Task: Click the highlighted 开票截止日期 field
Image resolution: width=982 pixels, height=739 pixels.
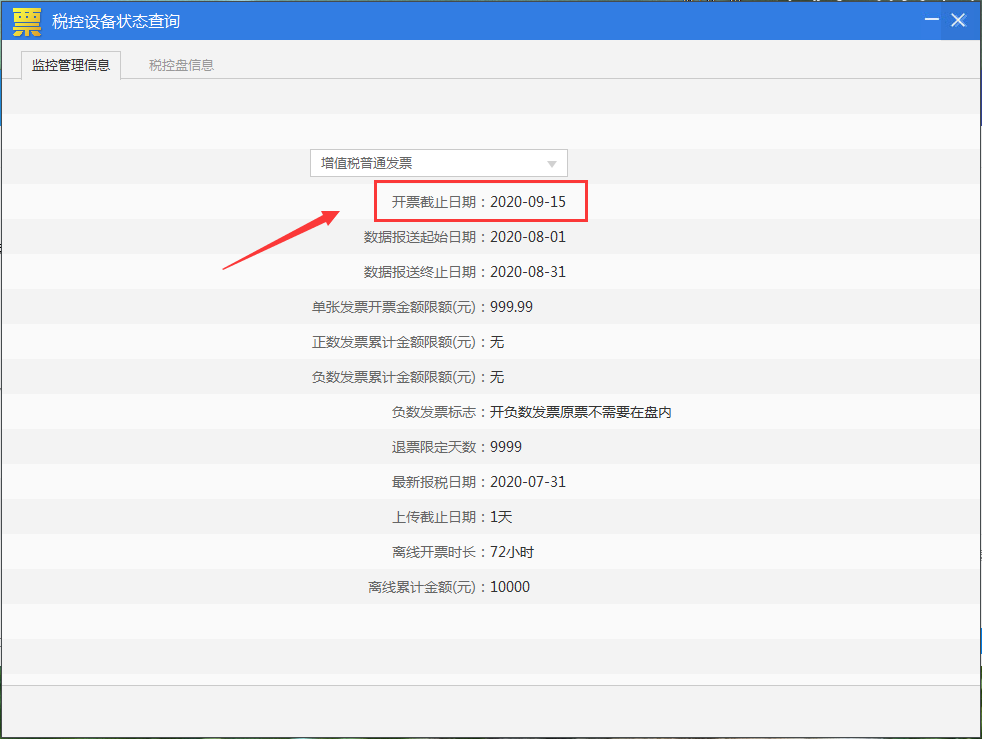Action: pos(480,201)
